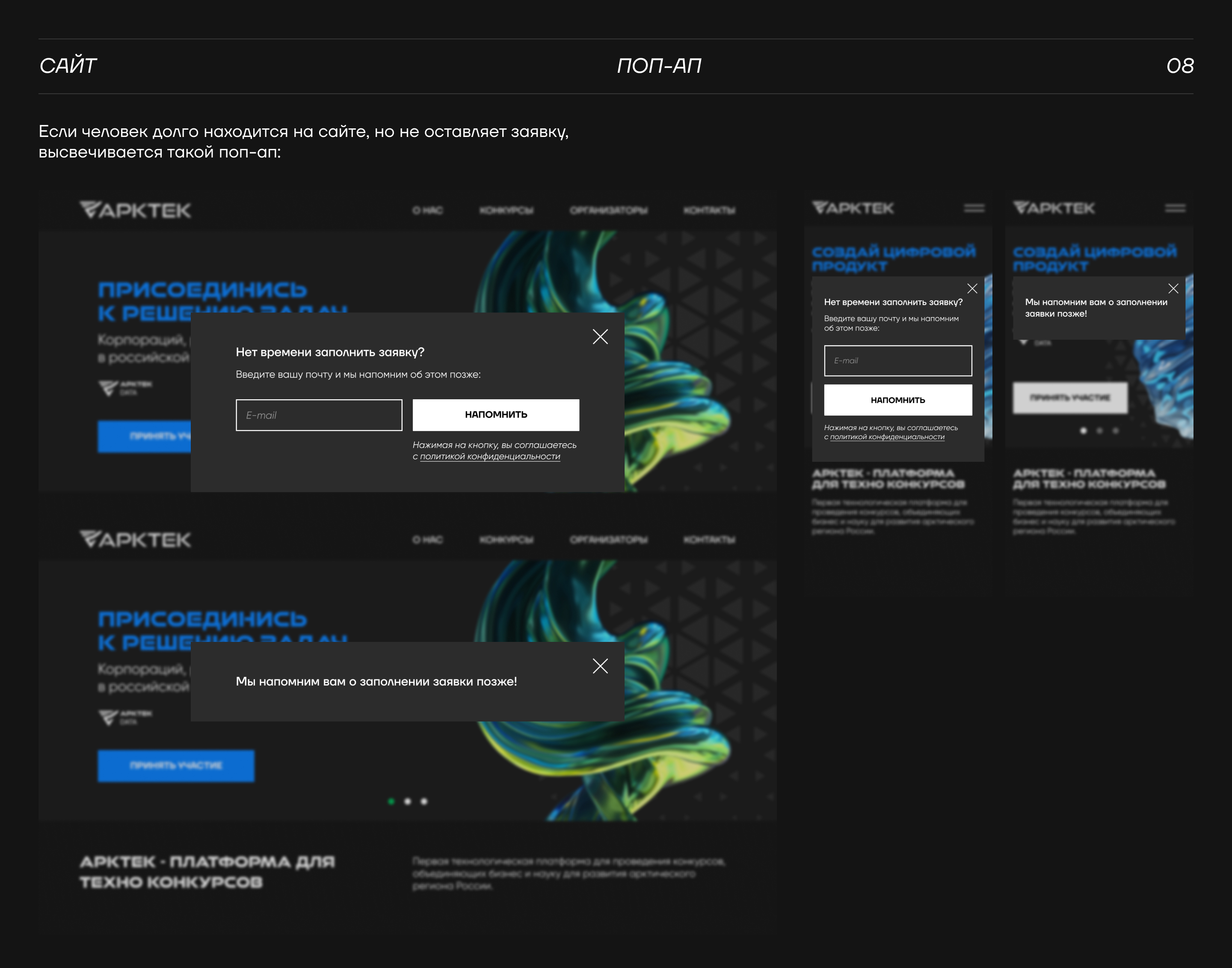1232x968 pixels.
Task: Click the APKTEK logo on first mobile screen
Action: point(853,208)
